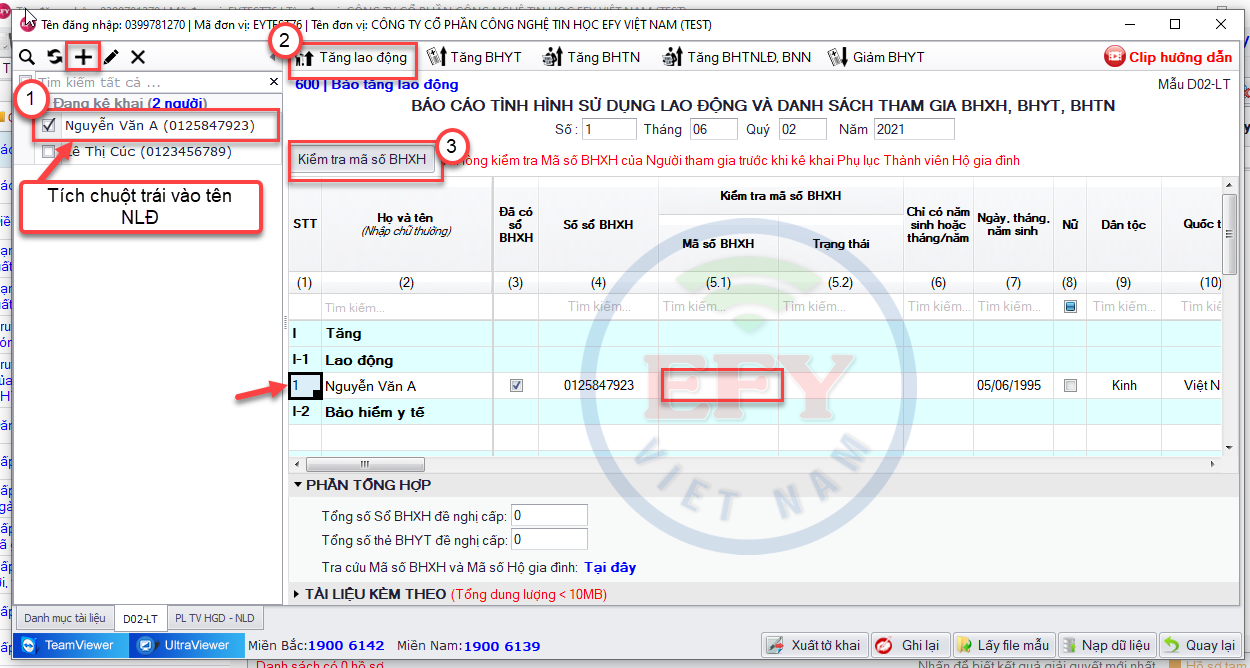Click the Tăng BHTNLĐ, BNN icon
Image resolution: width=1250 pixels, height=668 pixels.
[x=672, y=57]
